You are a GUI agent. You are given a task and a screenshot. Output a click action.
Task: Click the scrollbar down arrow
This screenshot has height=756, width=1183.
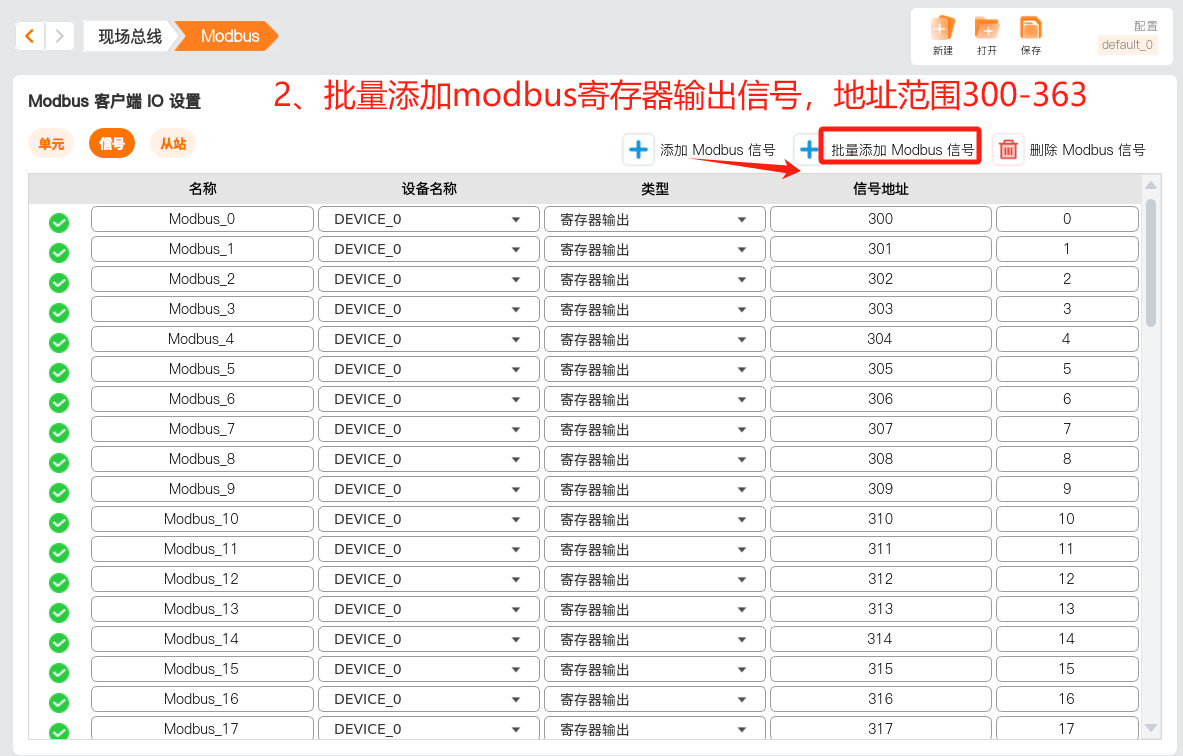pos(1151,728)
